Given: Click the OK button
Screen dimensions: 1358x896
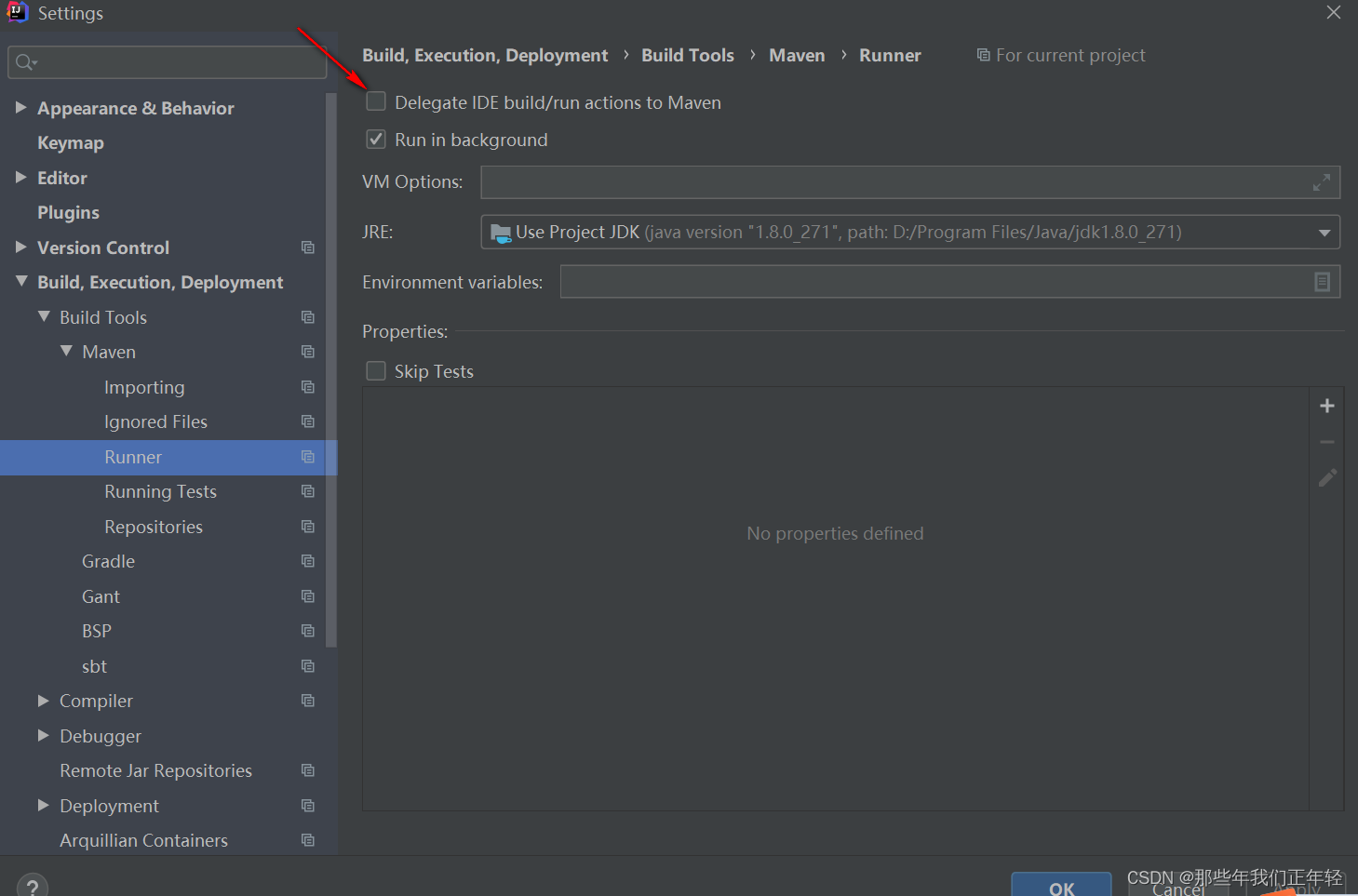Looking at the screenshot, I should (1061, 886).
